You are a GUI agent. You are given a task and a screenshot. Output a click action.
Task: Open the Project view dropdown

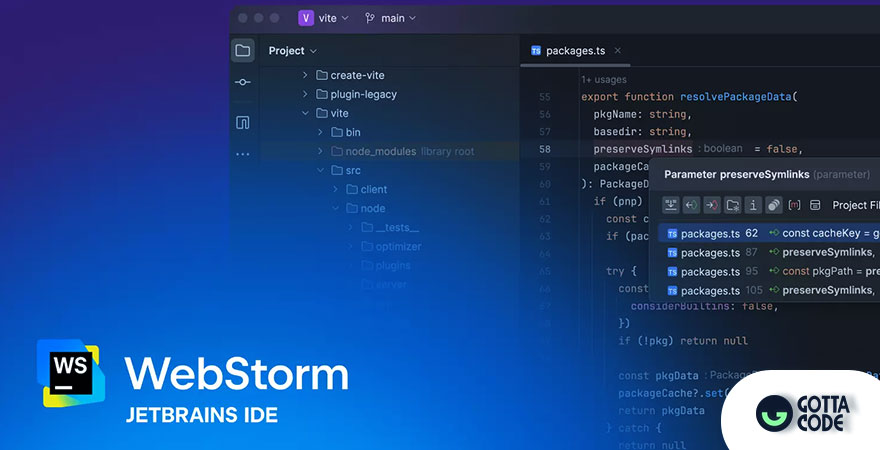292,50
